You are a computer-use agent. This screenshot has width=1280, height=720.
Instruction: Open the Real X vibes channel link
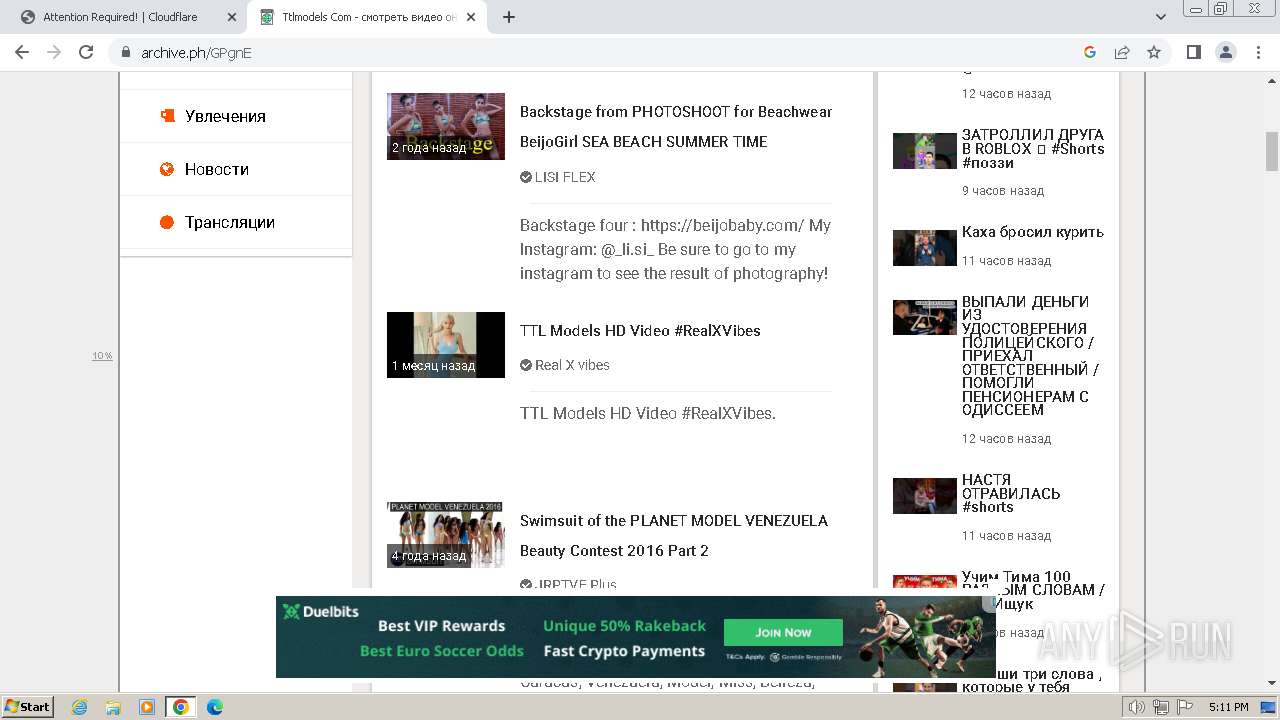click(572, 365)
